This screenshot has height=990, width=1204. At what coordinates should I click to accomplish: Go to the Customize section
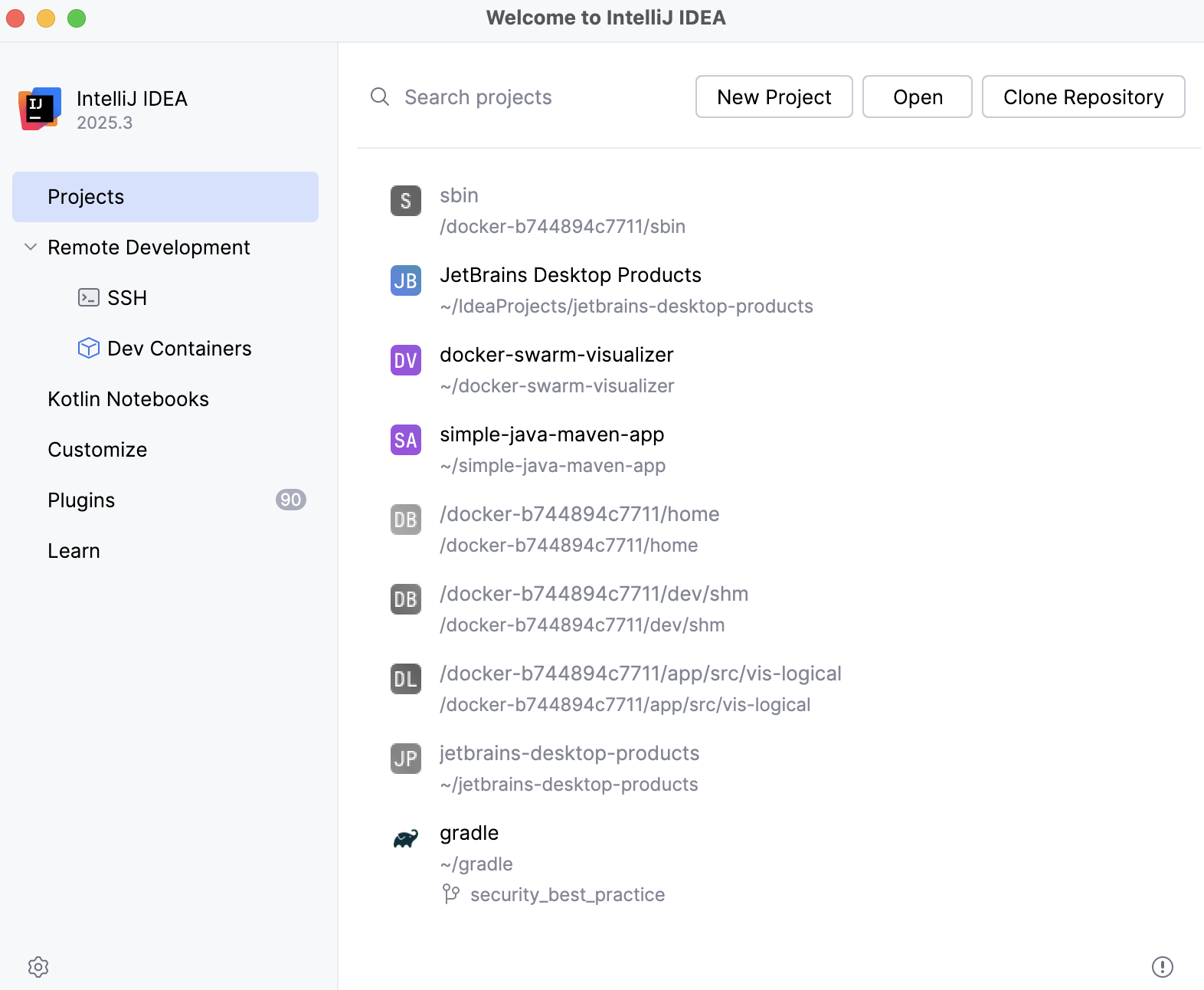coord(97,450)
